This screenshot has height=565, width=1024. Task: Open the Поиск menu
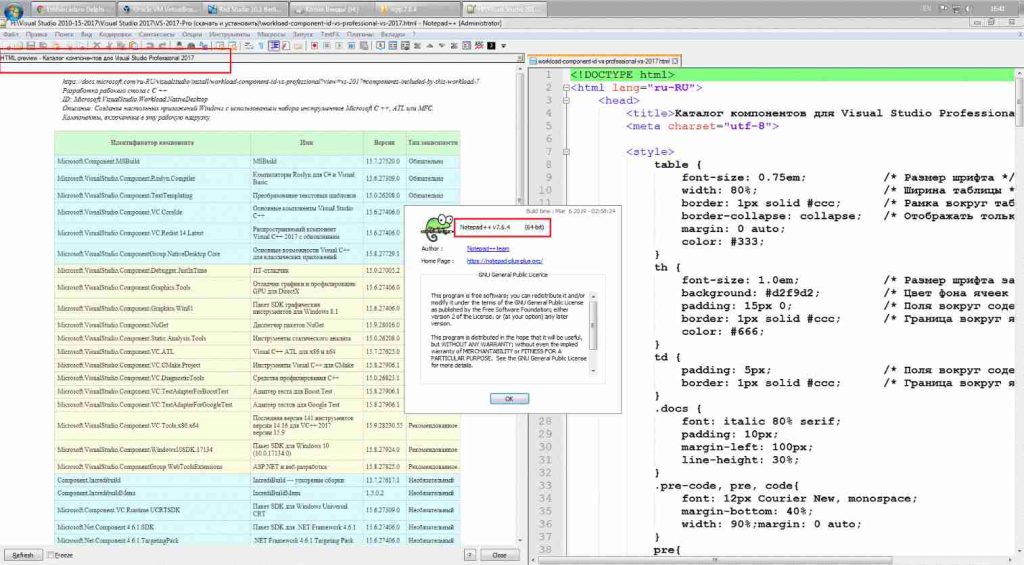pyautogui.click(x=64, y=34)
